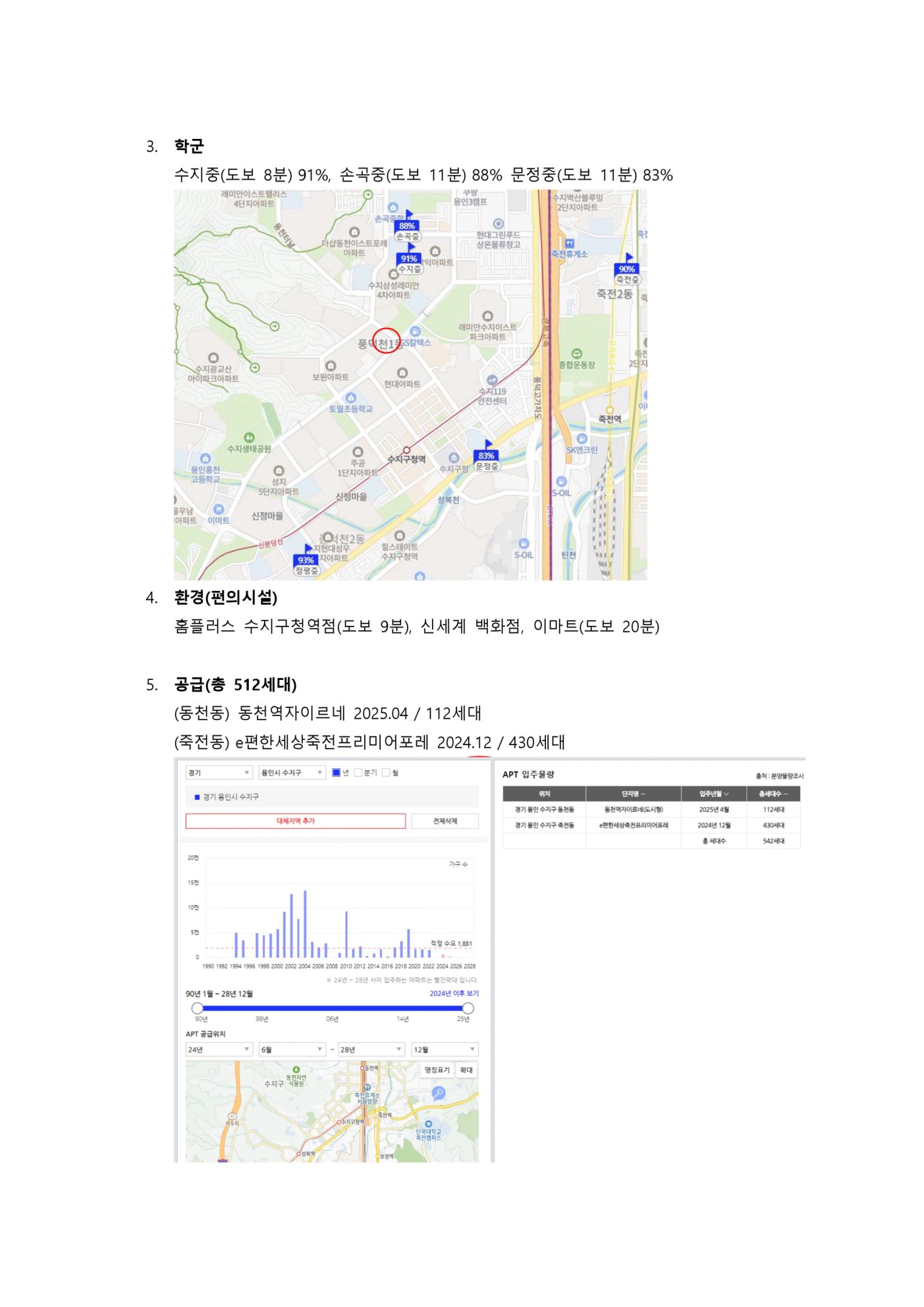Click the 수지중 91% school flag marker
The width and height of the screenshot is (924, 1307).
tap(409, 259)
